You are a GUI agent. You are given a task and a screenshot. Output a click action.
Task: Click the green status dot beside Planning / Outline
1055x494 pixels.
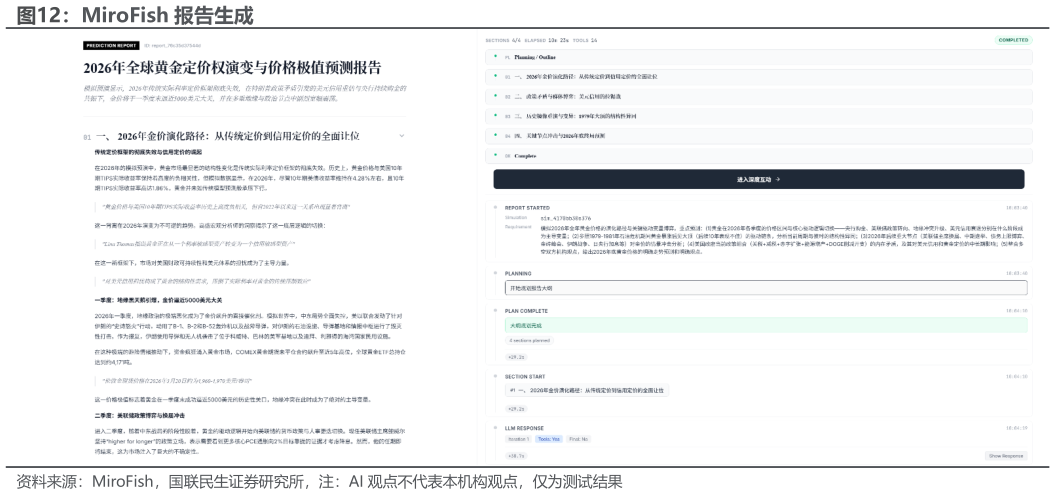pyautogui.click(x=496, y=57)
